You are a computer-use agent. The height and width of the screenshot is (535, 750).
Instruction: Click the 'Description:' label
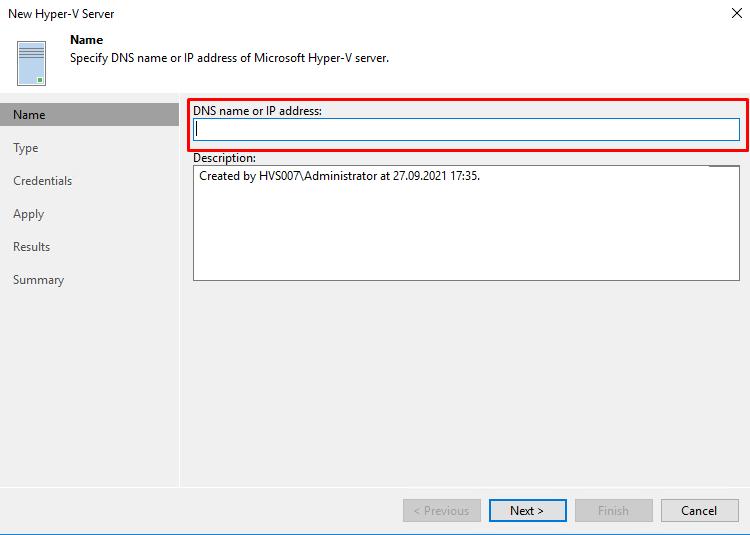click(x=224, y=158)
